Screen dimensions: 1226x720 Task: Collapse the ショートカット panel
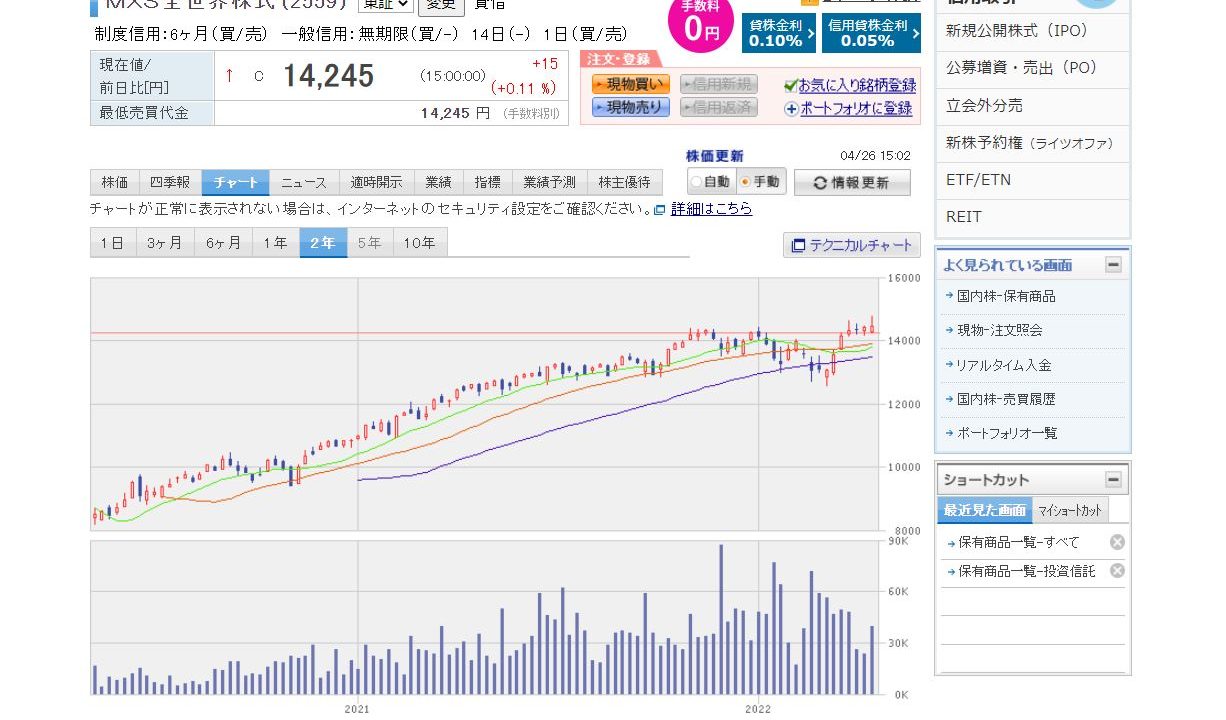[x=1113, y=480]
